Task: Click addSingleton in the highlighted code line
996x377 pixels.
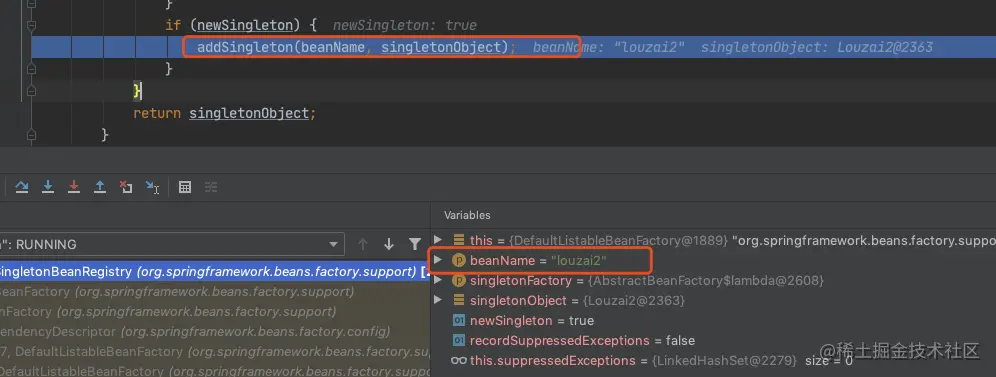Action: 245,47
